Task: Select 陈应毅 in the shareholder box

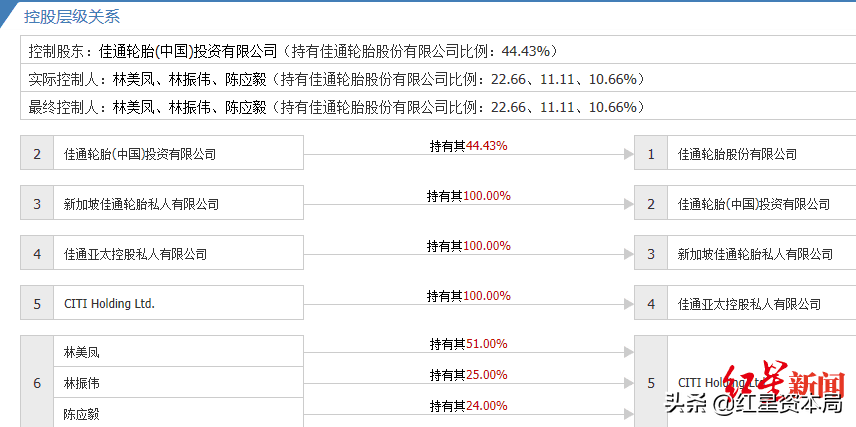Action: pyautogui.click(x=82, y=413)
